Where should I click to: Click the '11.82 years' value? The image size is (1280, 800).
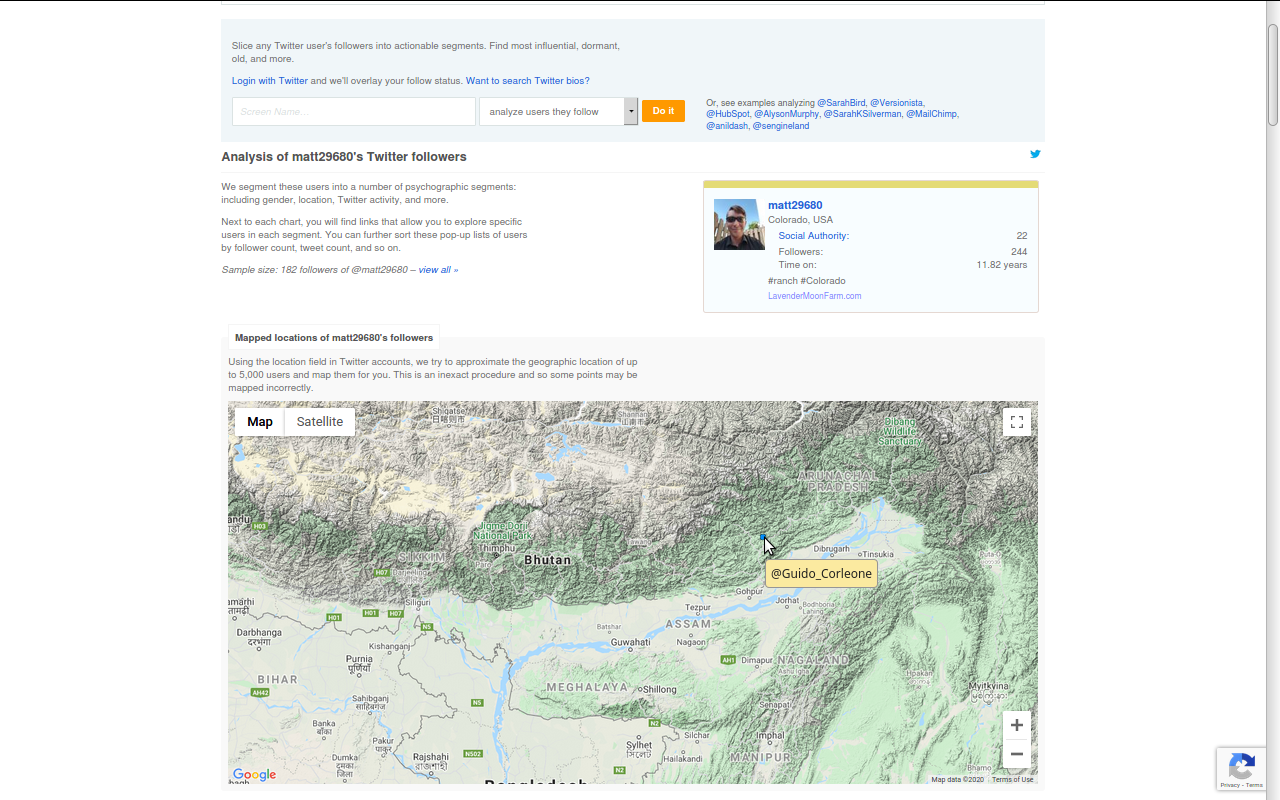[1002, 265]
